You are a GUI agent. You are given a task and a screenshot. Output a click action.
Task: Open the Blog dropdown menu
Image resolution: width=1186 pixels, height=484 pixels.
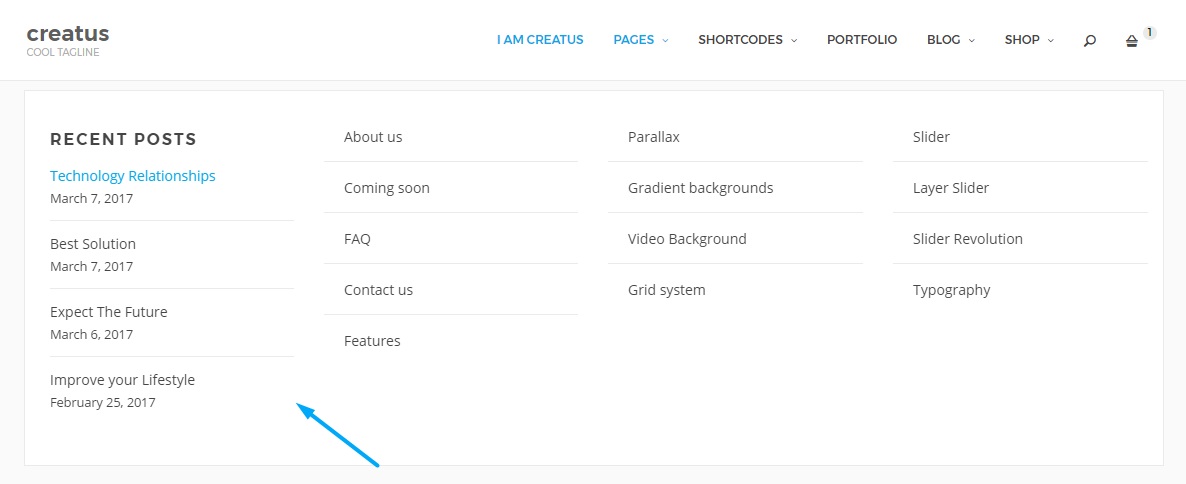pos(950,40)
